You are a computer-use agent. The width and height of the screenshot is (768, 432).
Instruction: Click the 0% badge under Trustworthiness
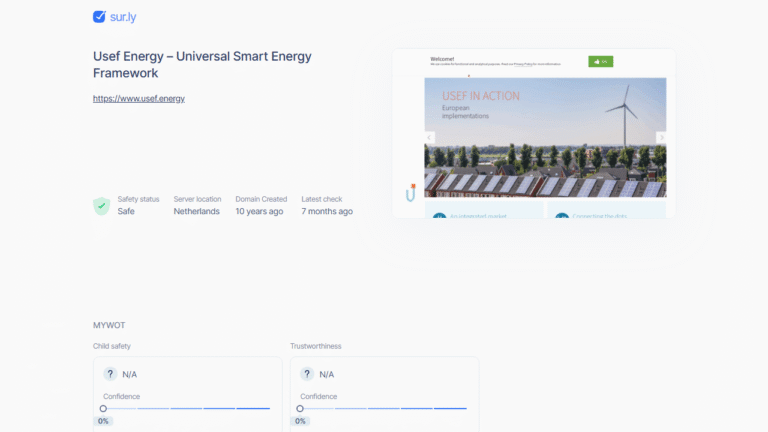(x=300, y=421)
